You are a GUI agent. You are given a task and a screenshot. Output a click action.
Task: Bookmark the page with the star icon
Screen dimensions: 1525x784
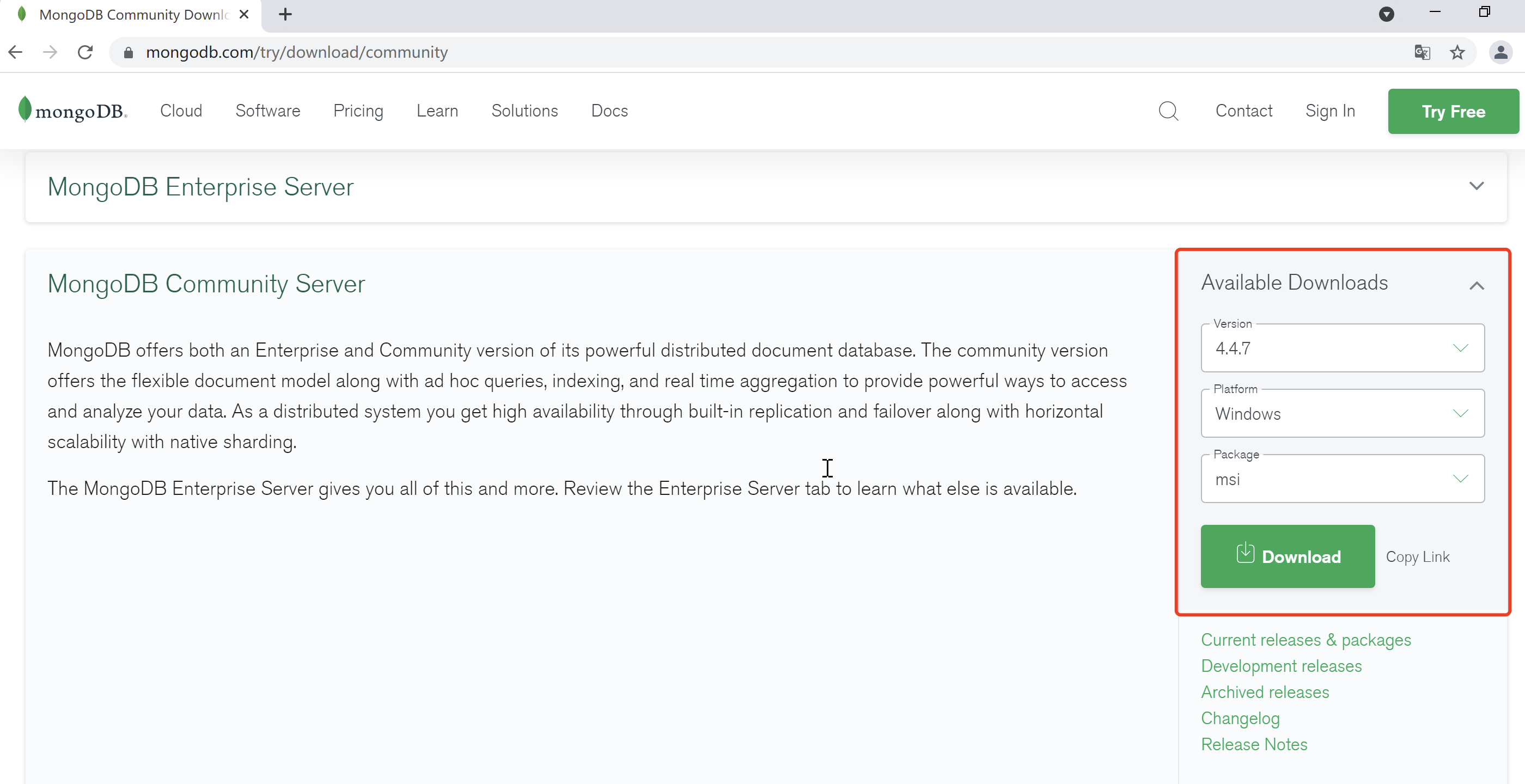pos(1457,52)
